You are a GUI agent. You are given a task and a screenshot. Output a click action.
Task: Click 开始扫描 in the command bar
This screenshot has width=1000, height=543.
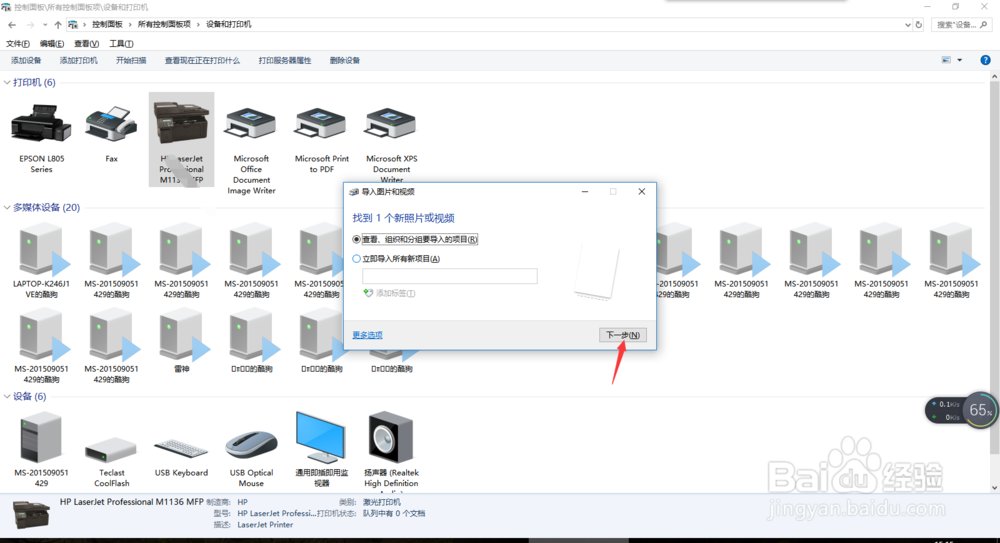pyautogui.click(x=131, y=61)
